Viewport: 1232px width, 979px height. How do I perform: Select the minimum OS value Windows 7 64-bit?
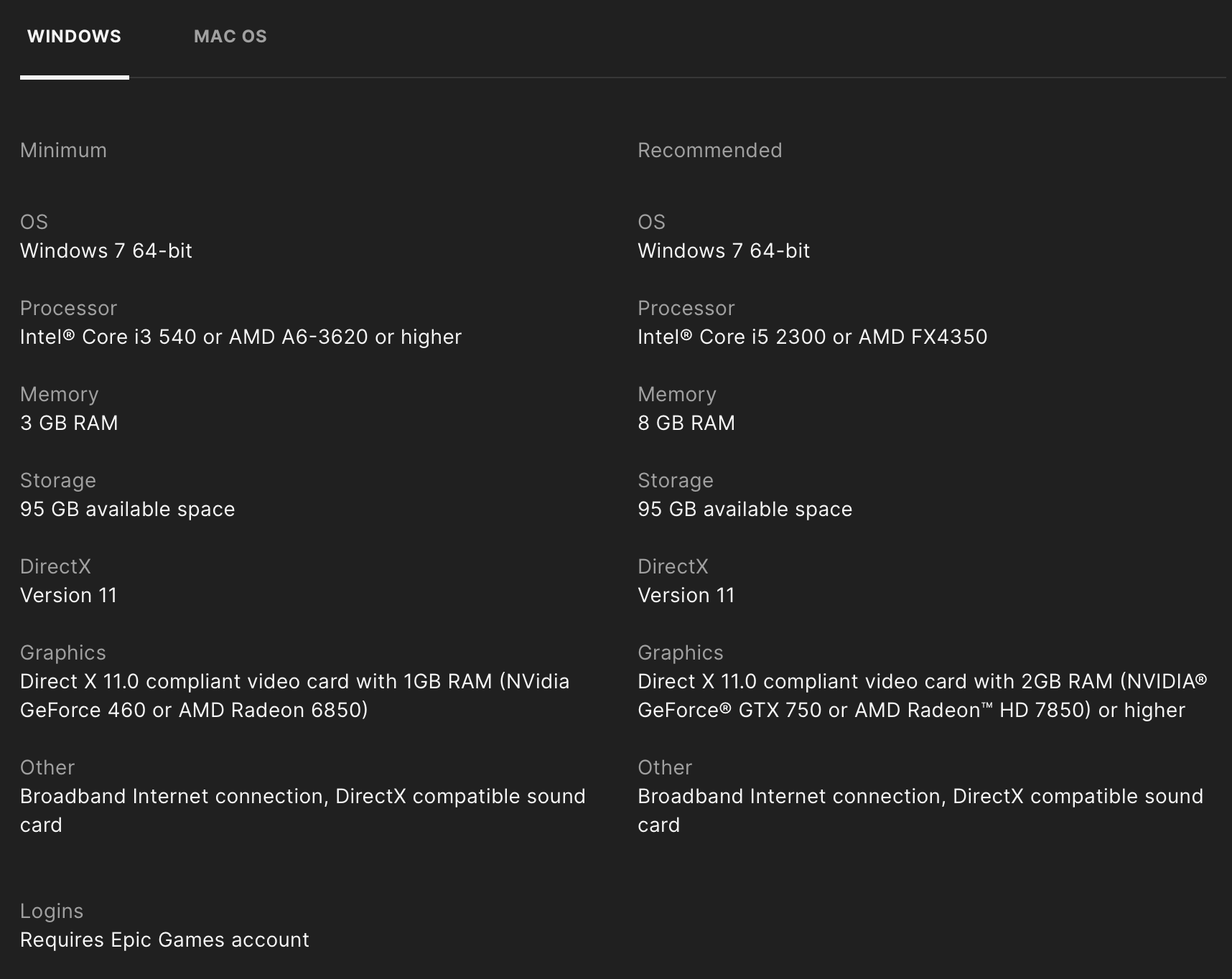point(106,251)
